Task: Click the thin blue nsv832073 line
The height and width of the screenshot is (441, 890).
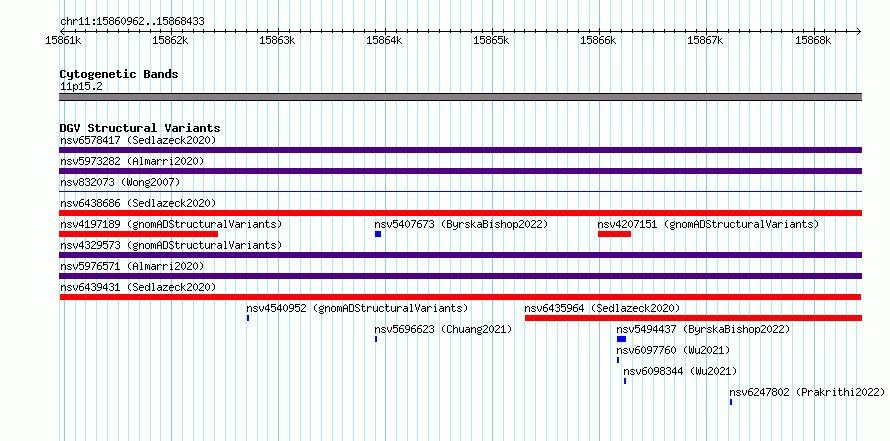Action: pos(460,192)
